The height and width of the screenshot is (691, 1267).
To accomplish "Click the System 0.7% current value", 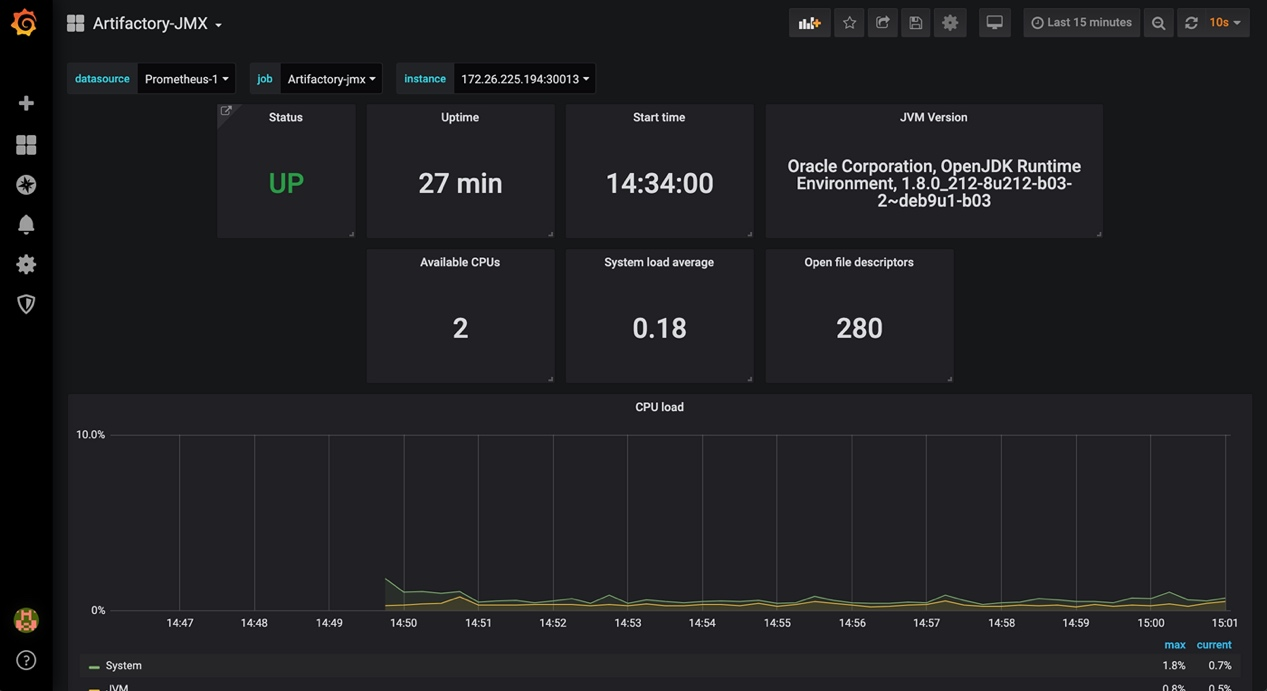I will click(1219, 666).
